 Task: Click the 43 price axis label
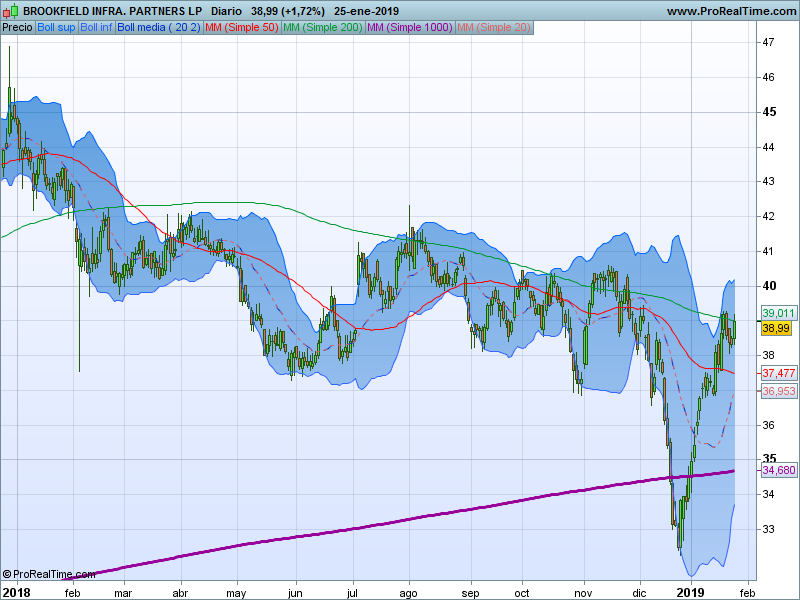[x=768, y=181]
